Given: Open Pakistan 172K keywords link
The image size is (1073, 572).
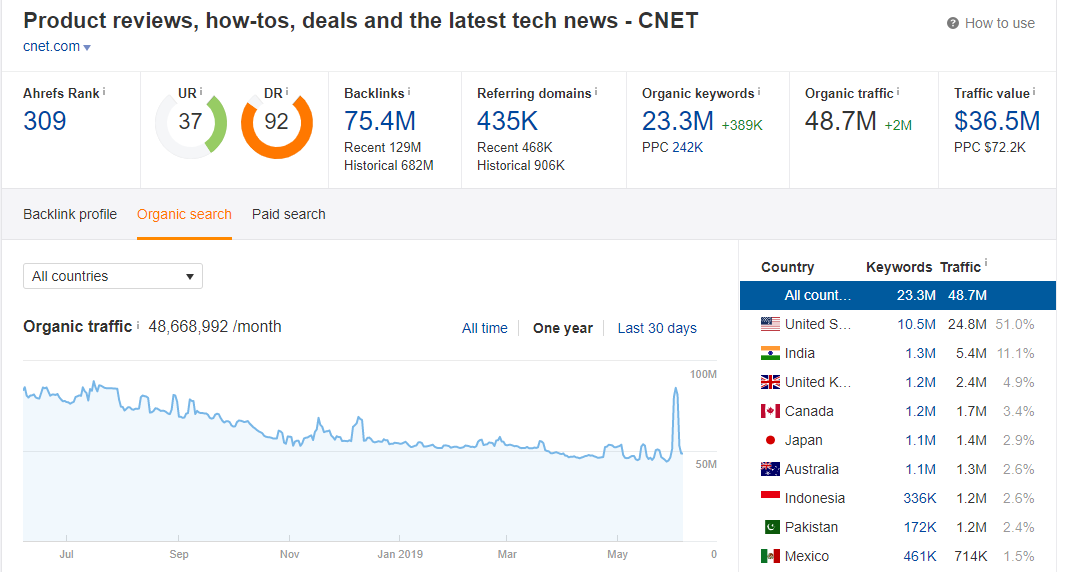Looking at the screenshot, I should (919, 527).
